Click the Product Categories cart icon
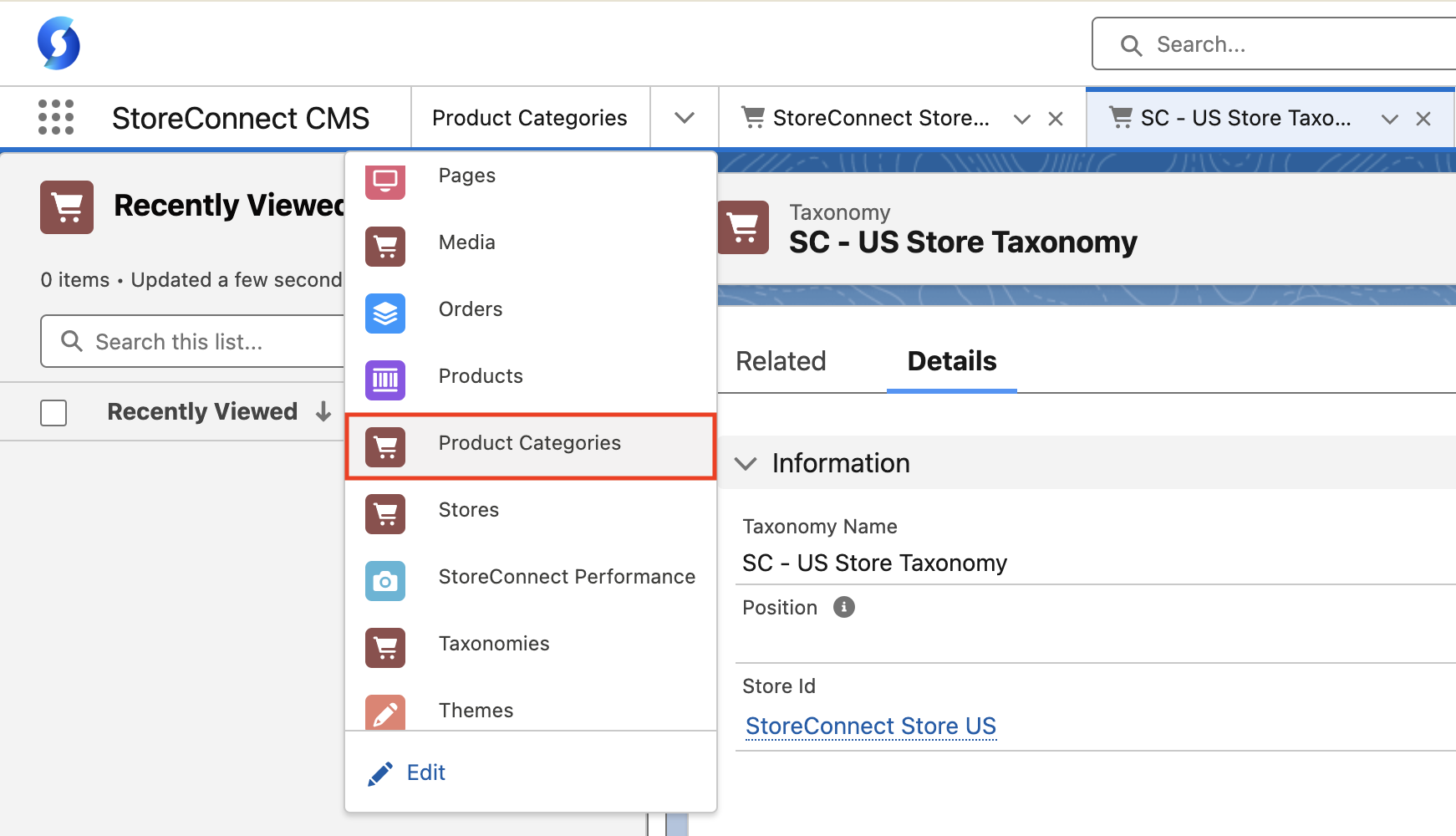1456x836 pixels. [385, 447]
